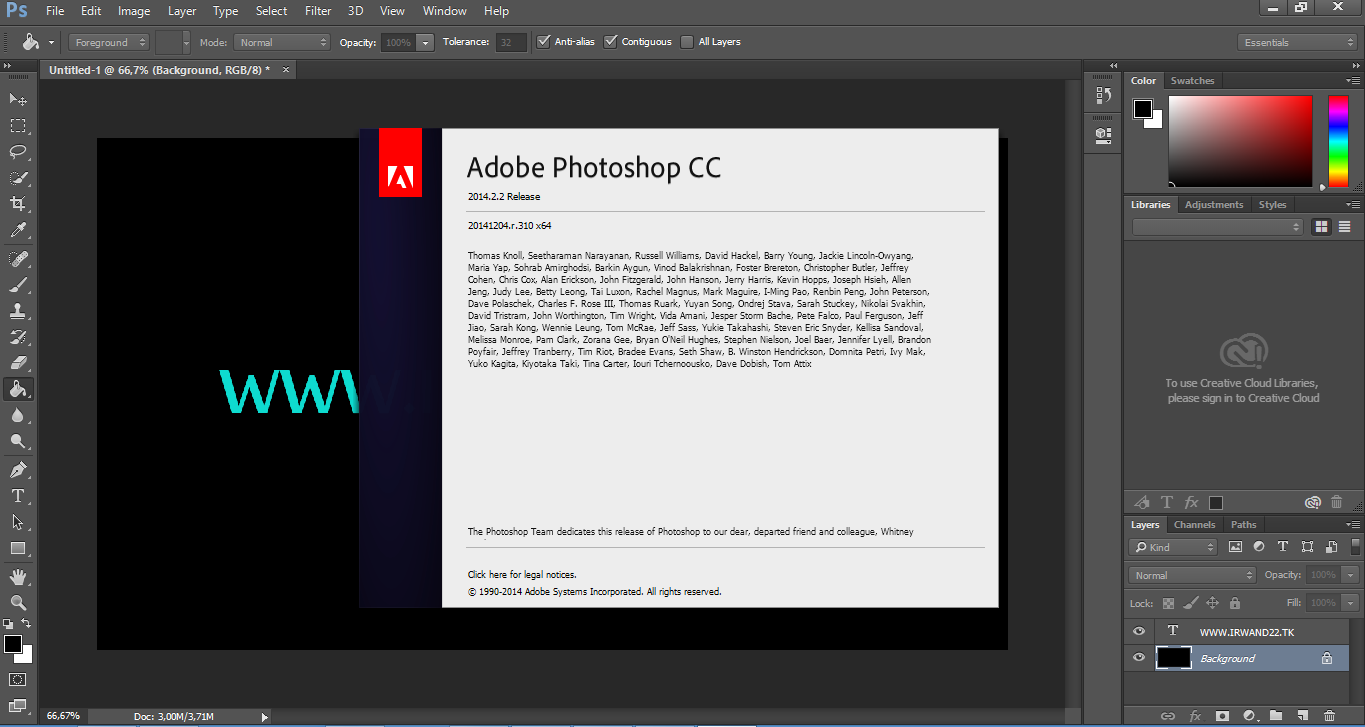Open options bar Opacity slider arrow
Viewport: 1365px width, 727px height.
(426, 42)
